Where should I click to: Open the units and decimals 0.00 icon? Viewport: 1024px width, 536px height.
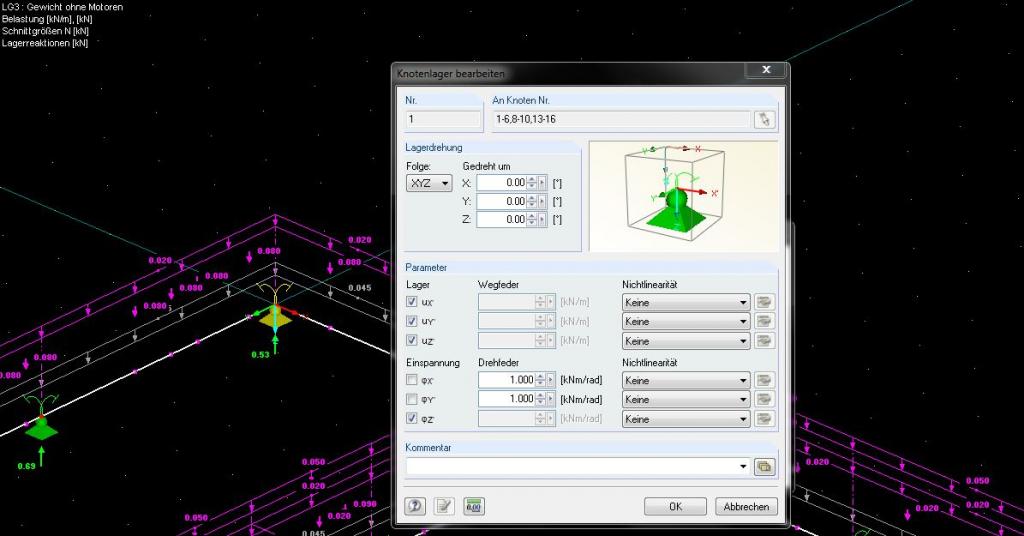(x=474, y=506)
